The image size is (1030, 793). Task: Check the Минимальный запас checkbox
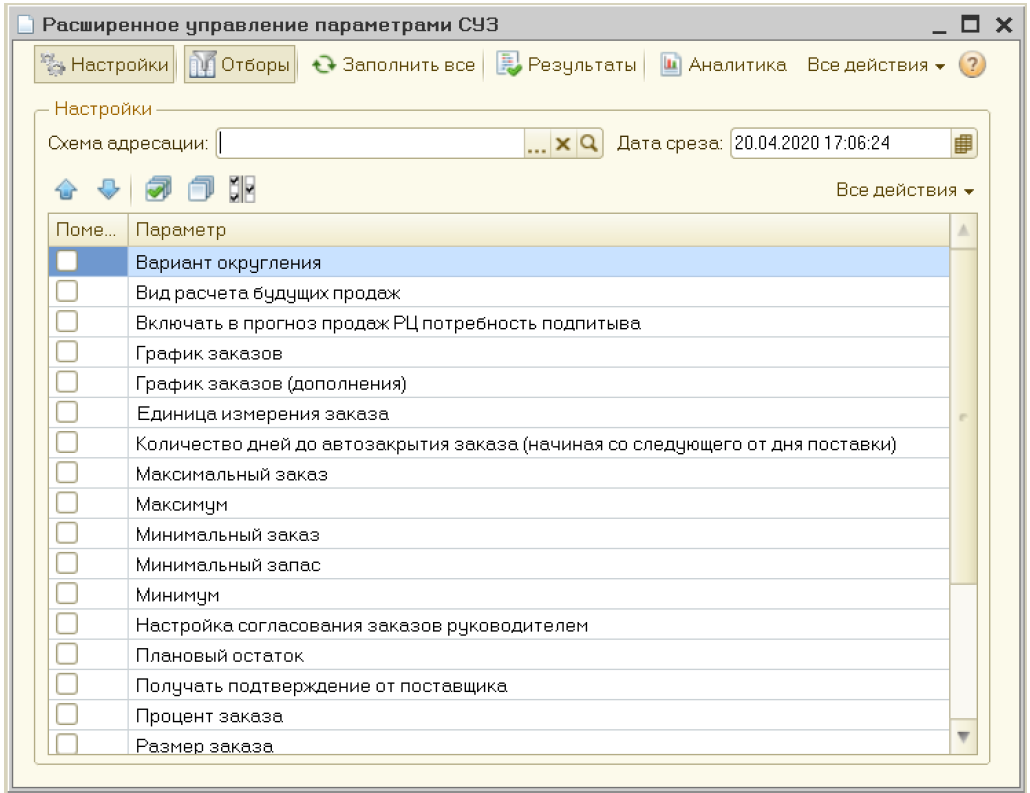(x=66, y=564)
